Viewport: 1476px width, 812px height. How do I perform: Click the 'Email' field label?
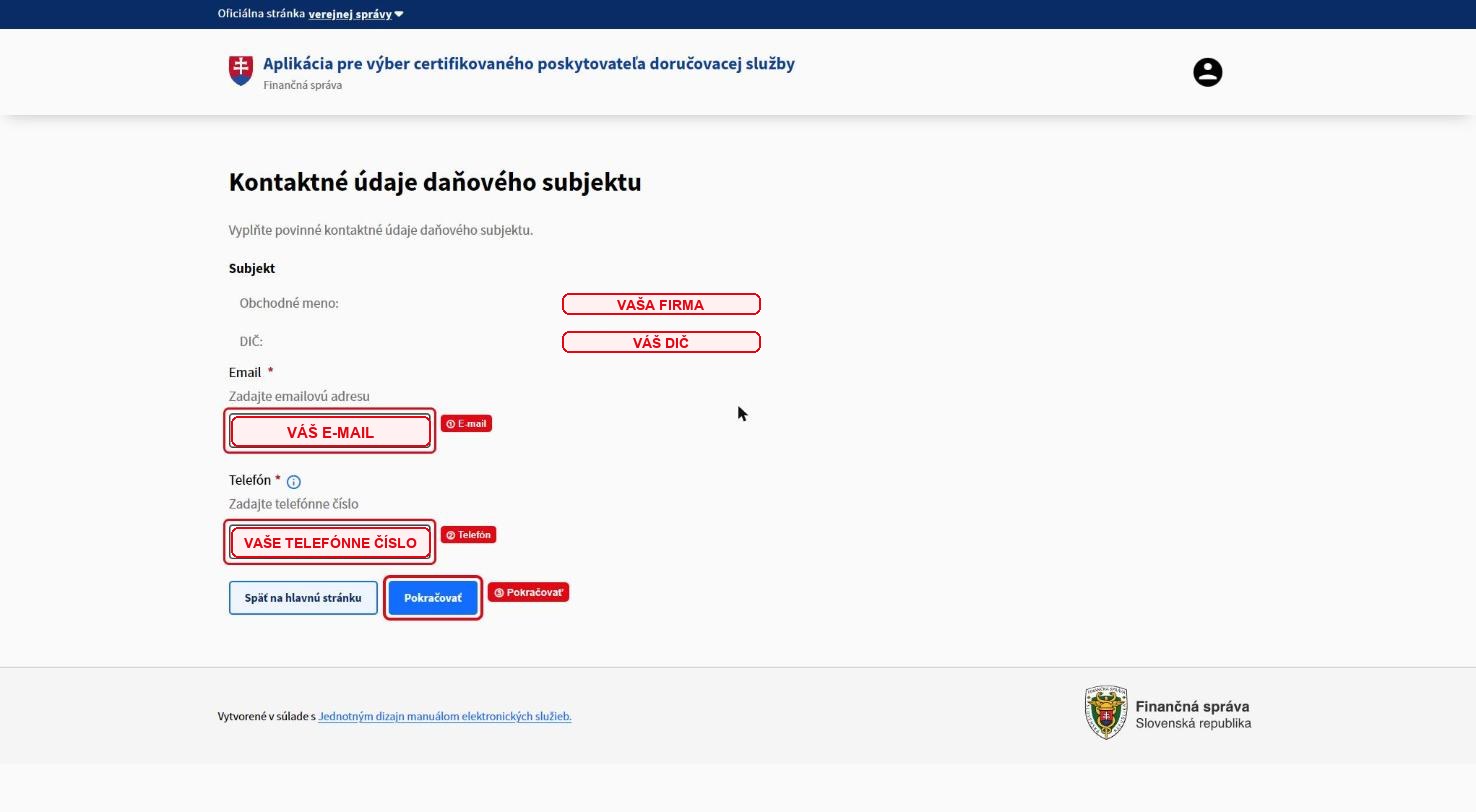(x=245, y=372)
